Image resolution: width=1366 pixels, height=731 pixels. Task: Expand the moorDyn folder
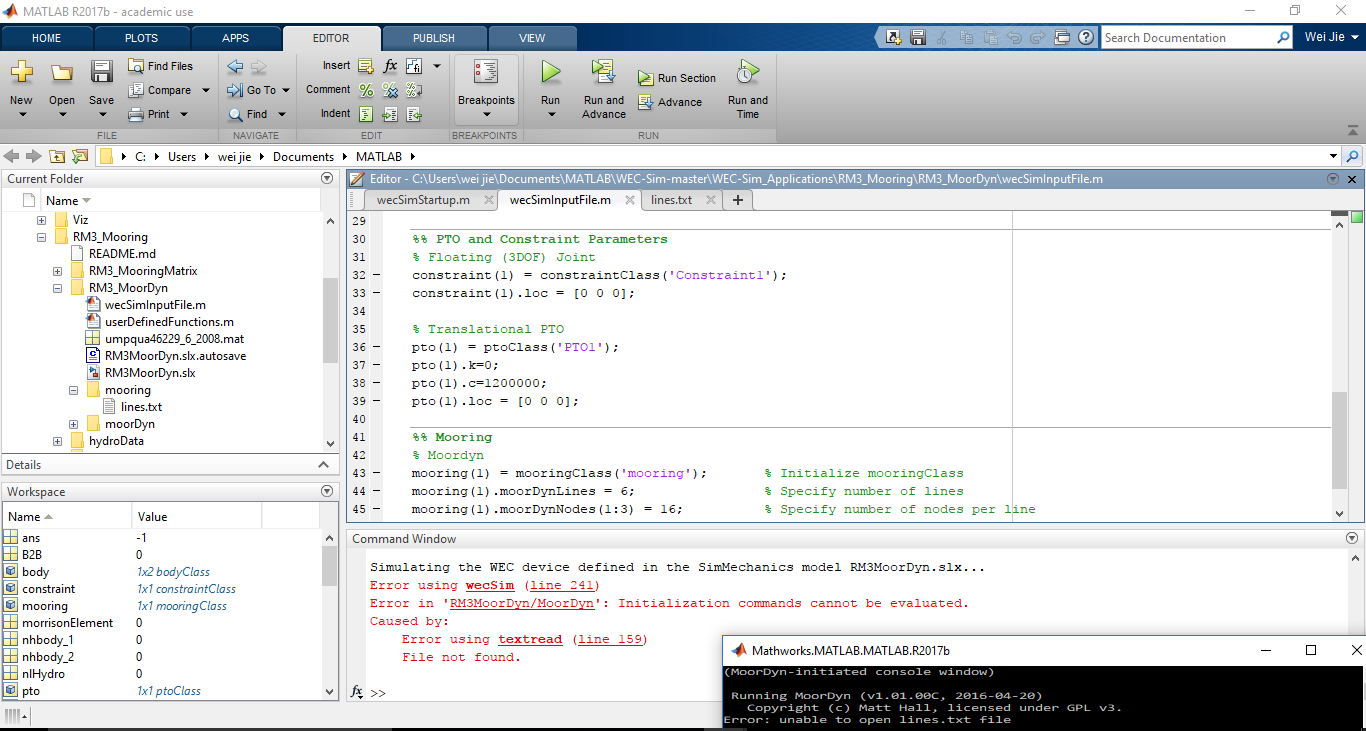click(x=73, y=424)
